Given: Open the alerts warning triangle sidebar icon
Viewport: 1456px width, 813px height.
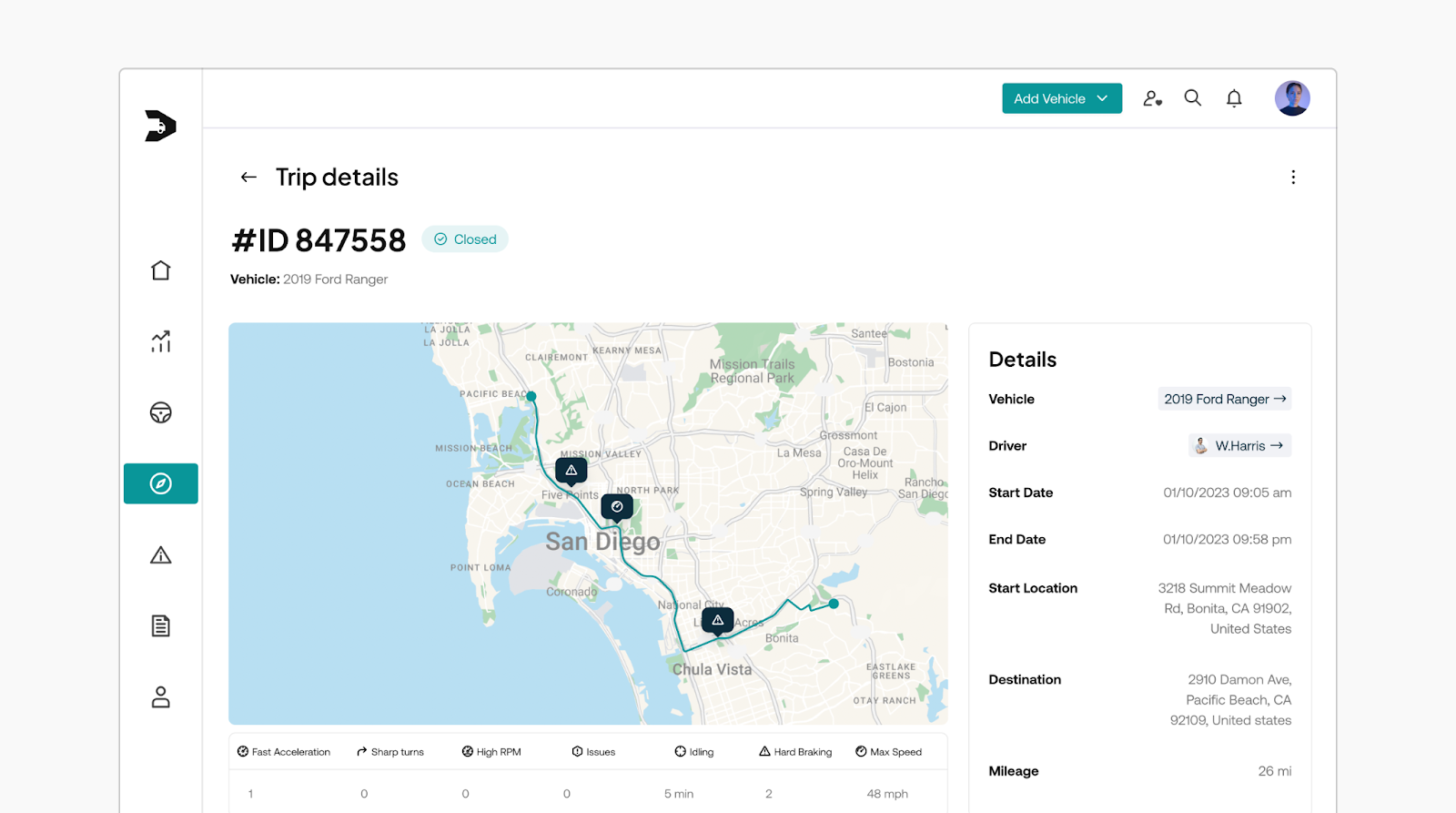Looking at the screenshot, I should pyautogui.click(x=160, y=554).
